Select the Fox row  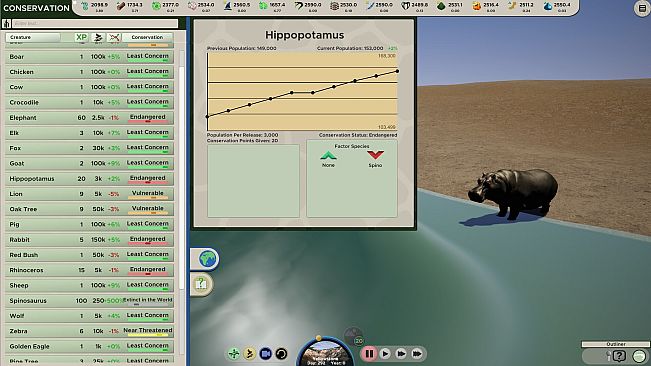click(89, 148)
